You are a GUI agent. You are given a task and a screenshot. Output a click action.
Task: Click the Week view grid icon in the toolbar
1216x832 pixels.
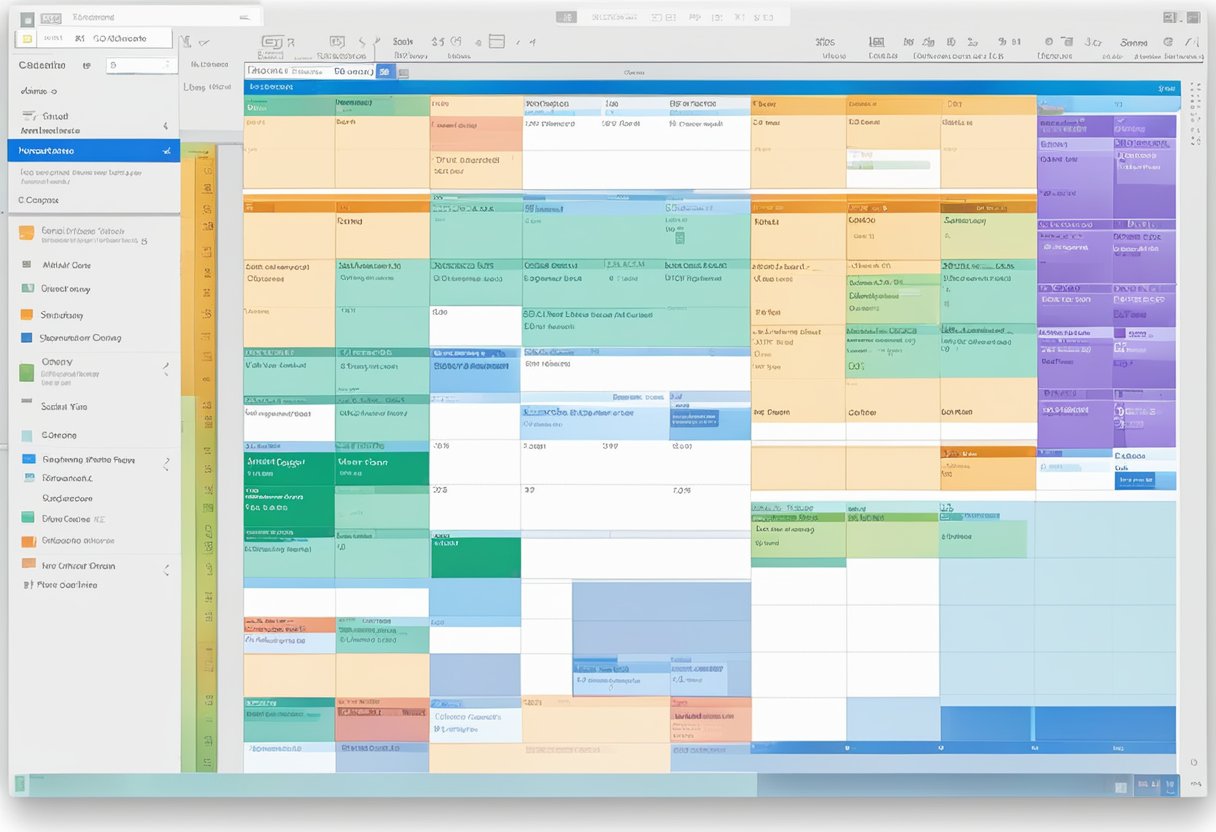pos(876,41)
